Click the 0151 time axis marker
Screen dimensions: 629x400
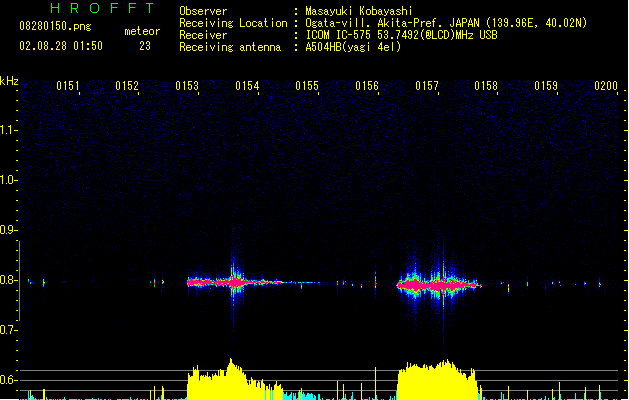(x=68, y=86)
